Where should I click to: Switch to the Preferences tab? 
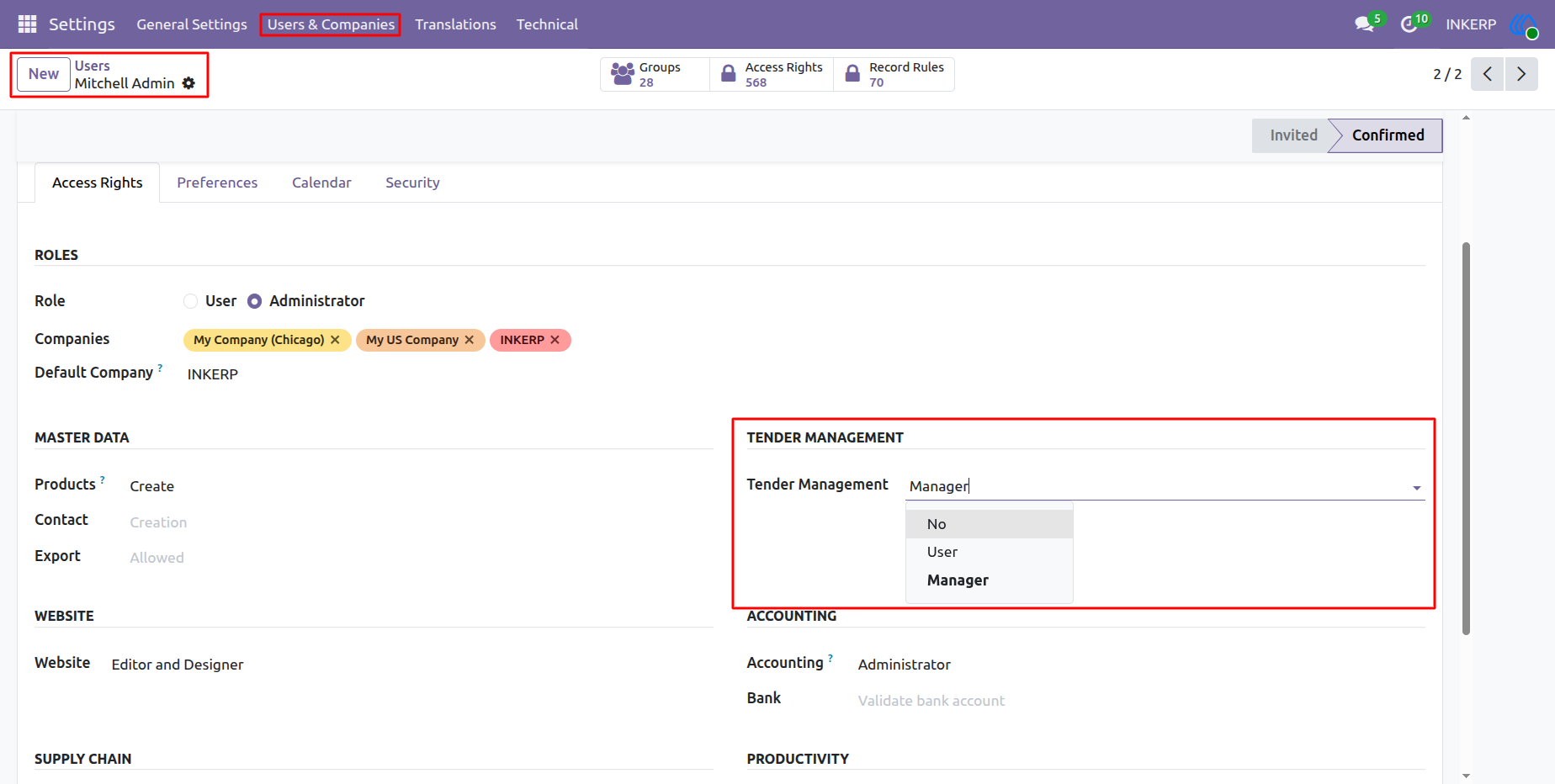[x=217, y=183]
